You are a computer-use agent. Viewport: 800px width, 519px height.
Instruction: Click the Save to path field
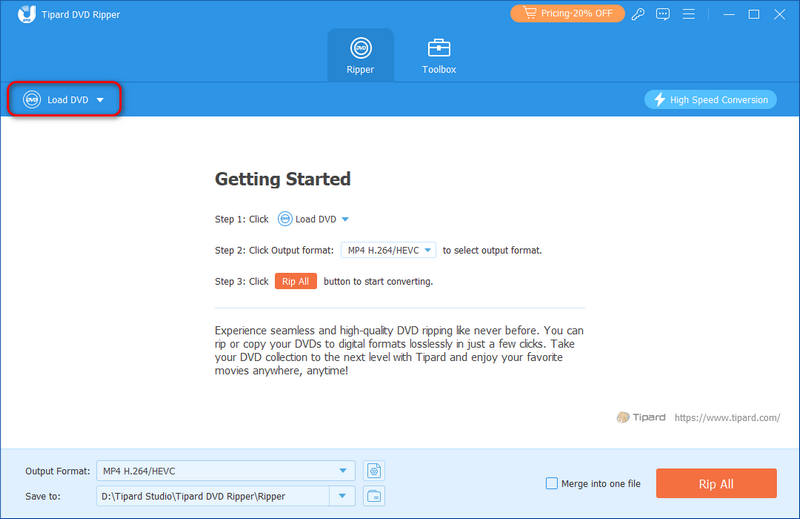213,496
